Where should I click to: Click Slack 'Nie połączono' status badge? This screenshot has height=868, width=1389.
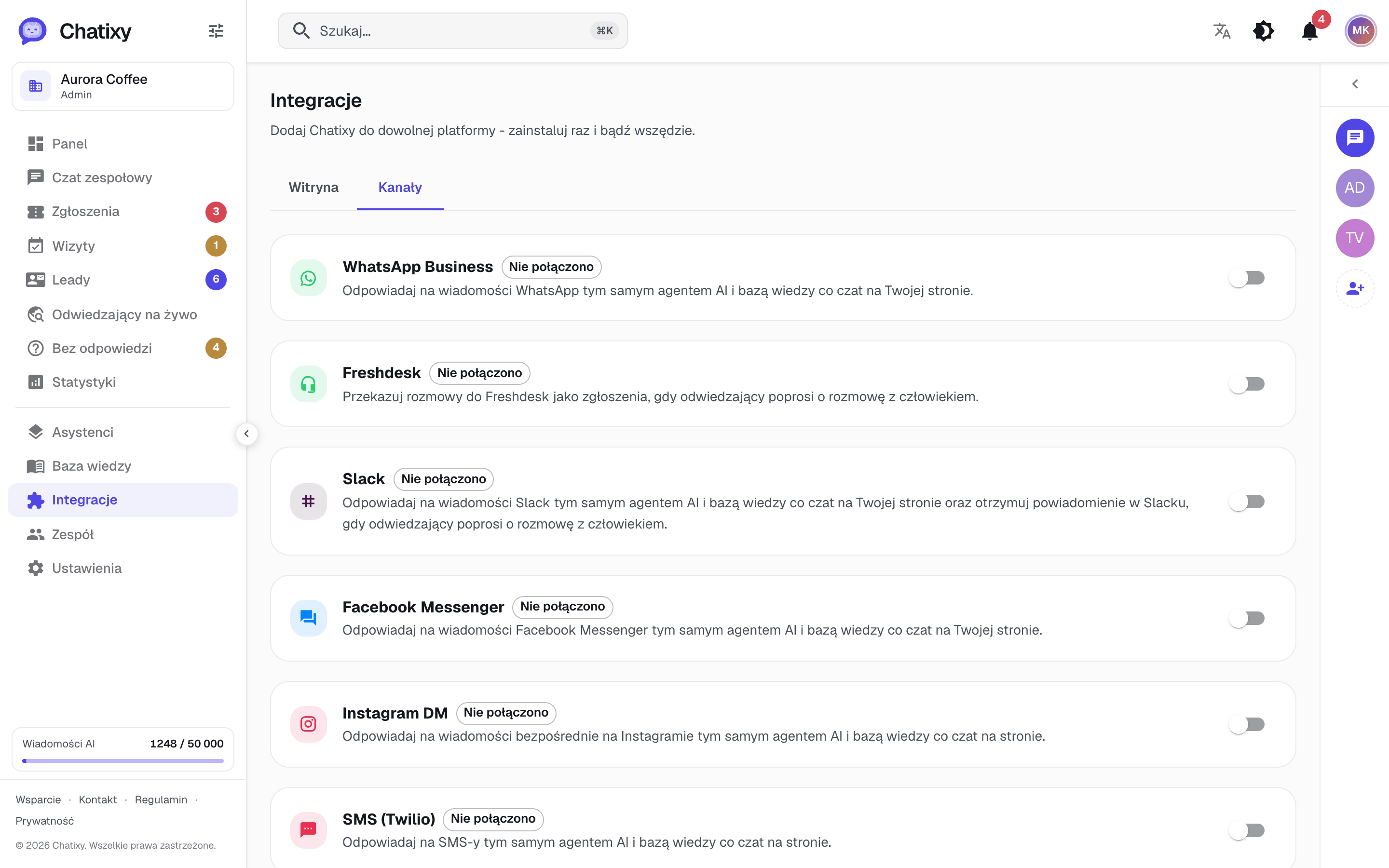(x=443, y=479)
